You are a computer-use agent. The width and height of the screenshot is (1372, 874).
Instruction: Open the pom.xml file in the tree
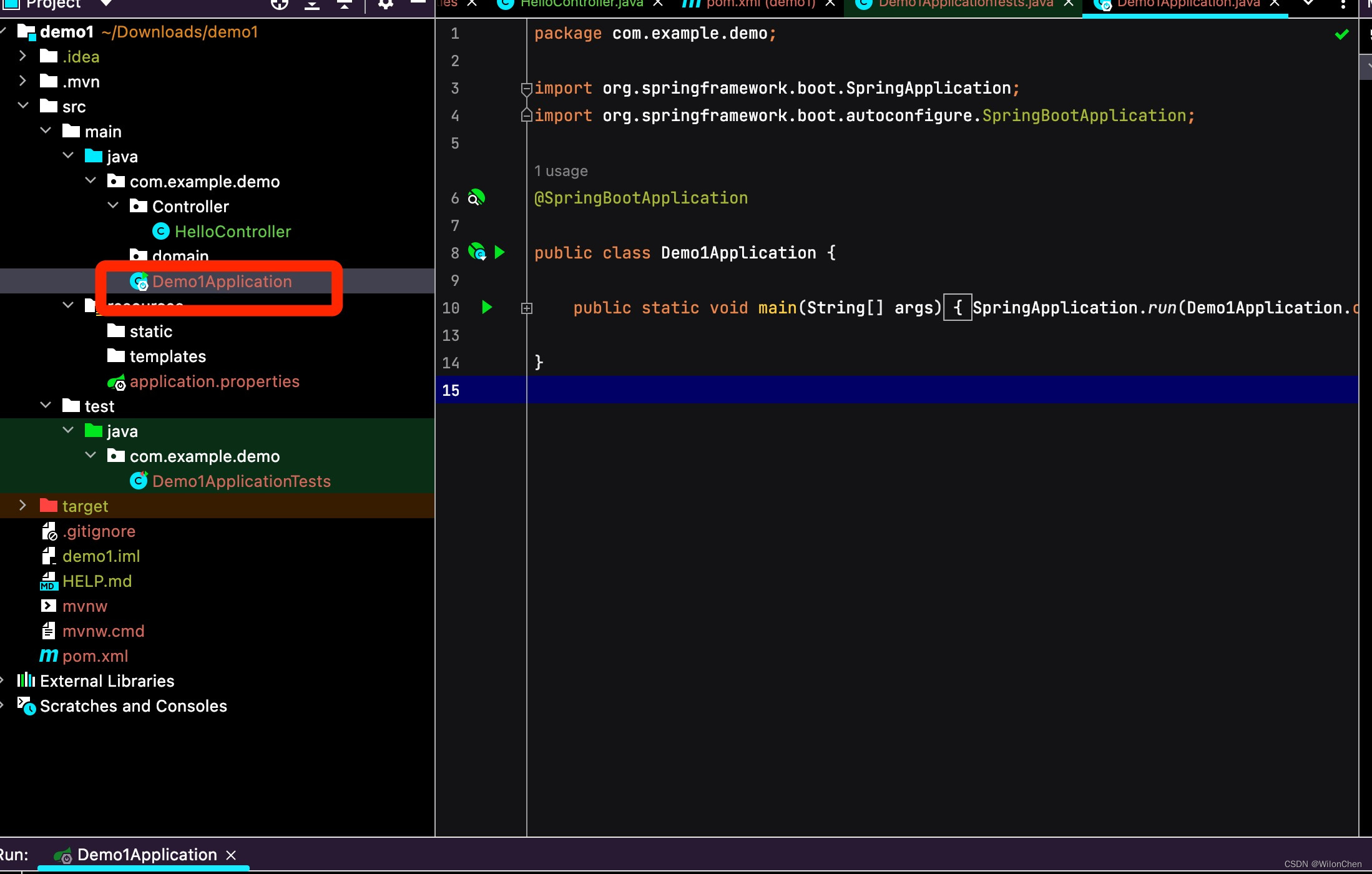(95, 655)
